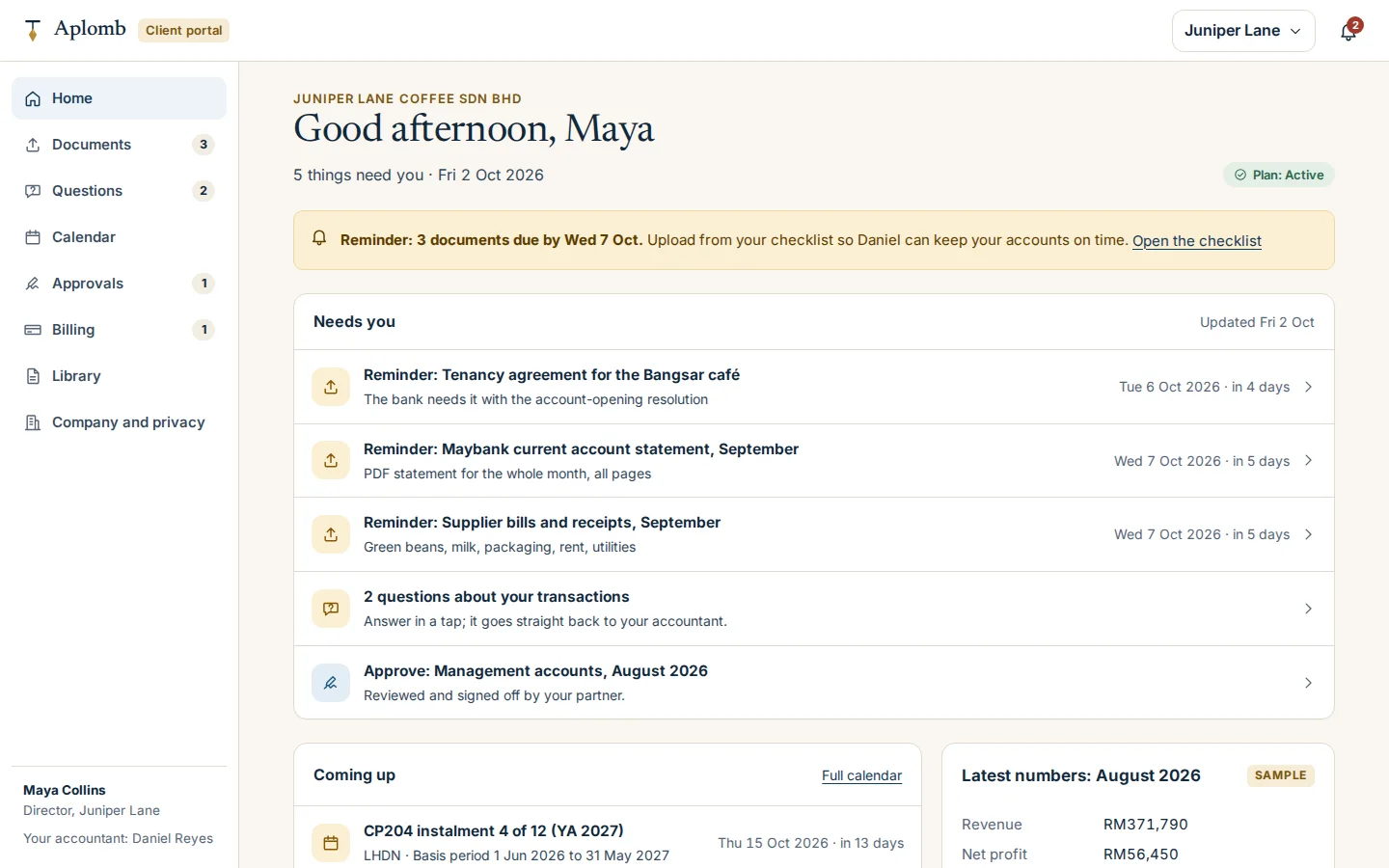Open the Full calendar link
Screen dimensions: 1389x868
click(x=861, y=775)
